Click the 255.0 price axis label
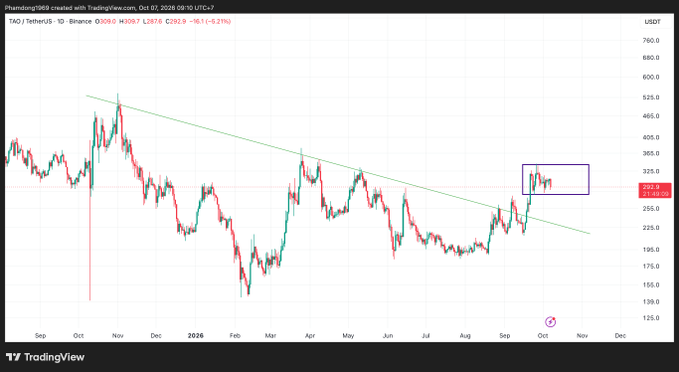Screen dimensions: 679x372 (651, 208)
